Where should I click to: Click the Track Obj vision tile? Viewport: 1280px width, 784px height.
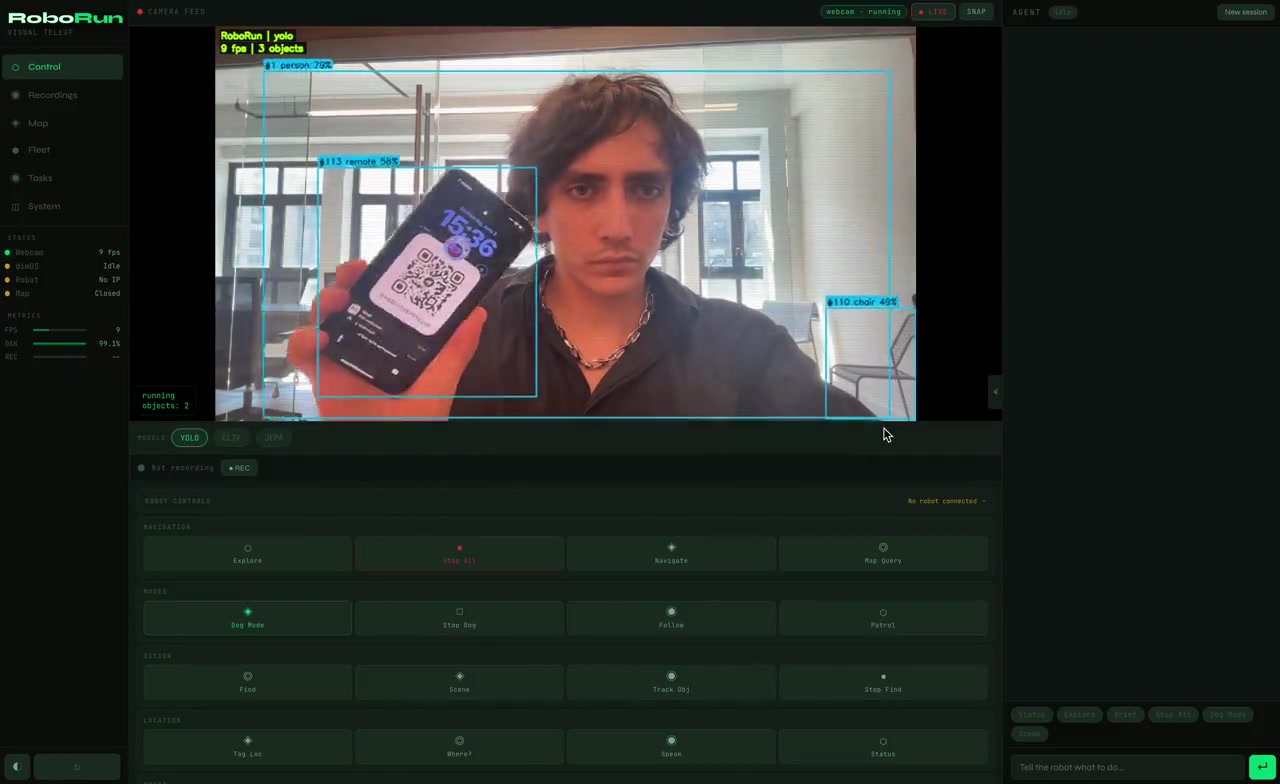pos(671,683)
